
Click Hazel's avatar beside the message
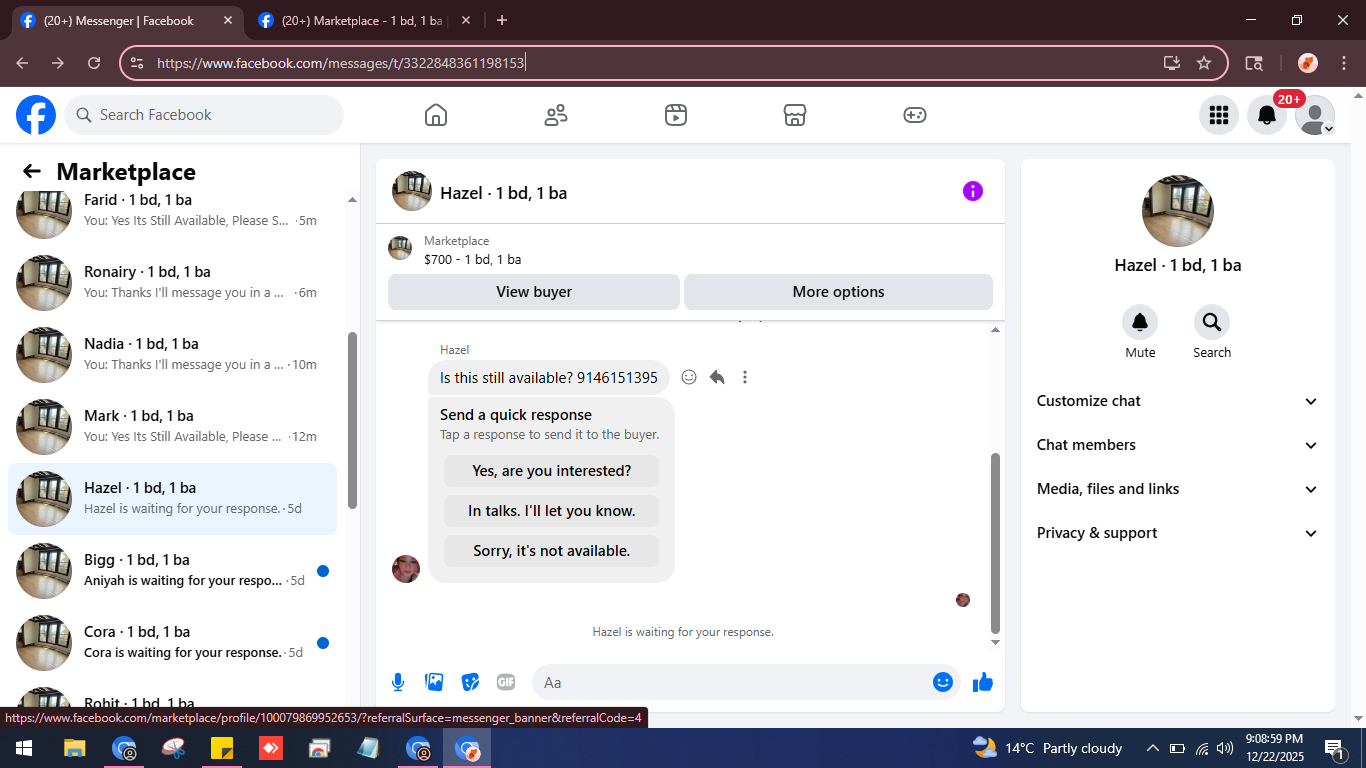[x=406, y=569]
